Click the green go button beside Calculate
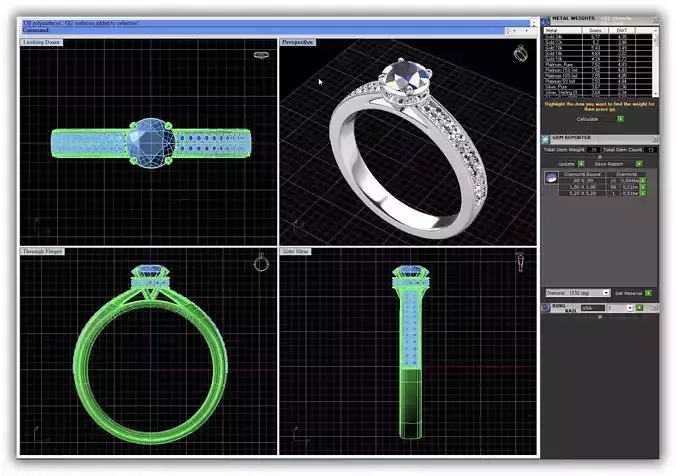 [620, 119]
